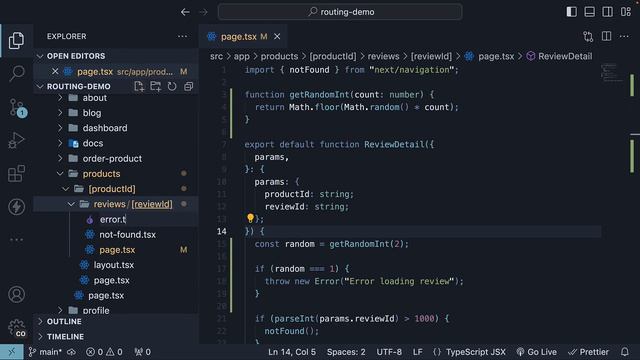
Task: Synchronize changes cloud icon in status bar
Action: click(71, 352)
